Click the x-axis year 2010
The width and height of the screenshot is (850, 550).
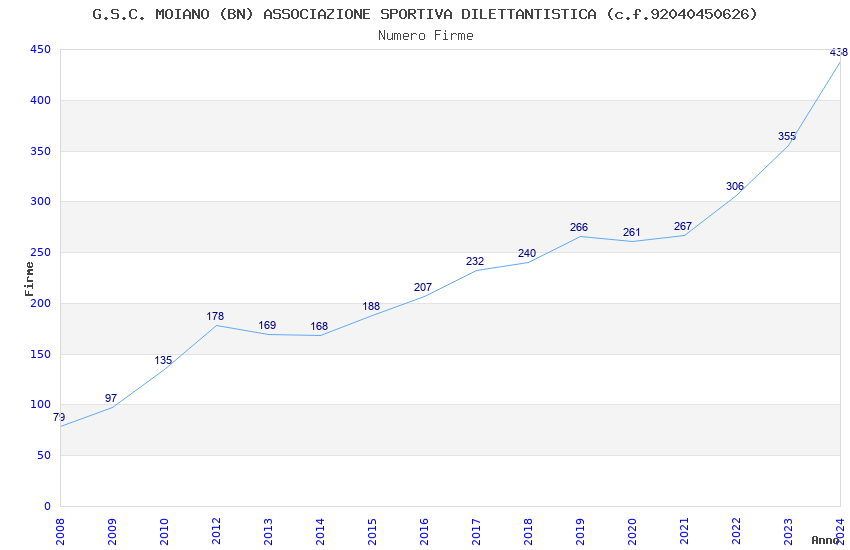(164, 531)
